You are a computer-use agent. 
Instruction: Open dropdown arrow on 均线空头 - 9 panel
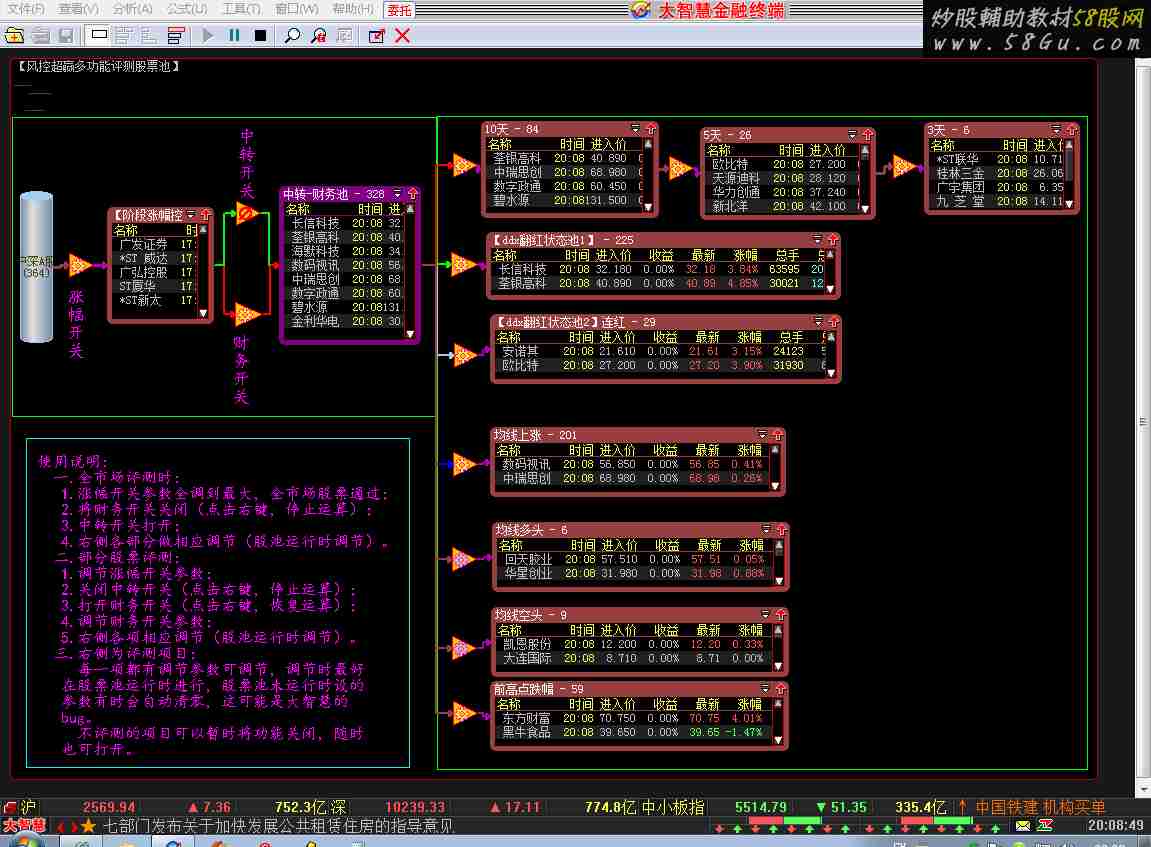(766, 615)
